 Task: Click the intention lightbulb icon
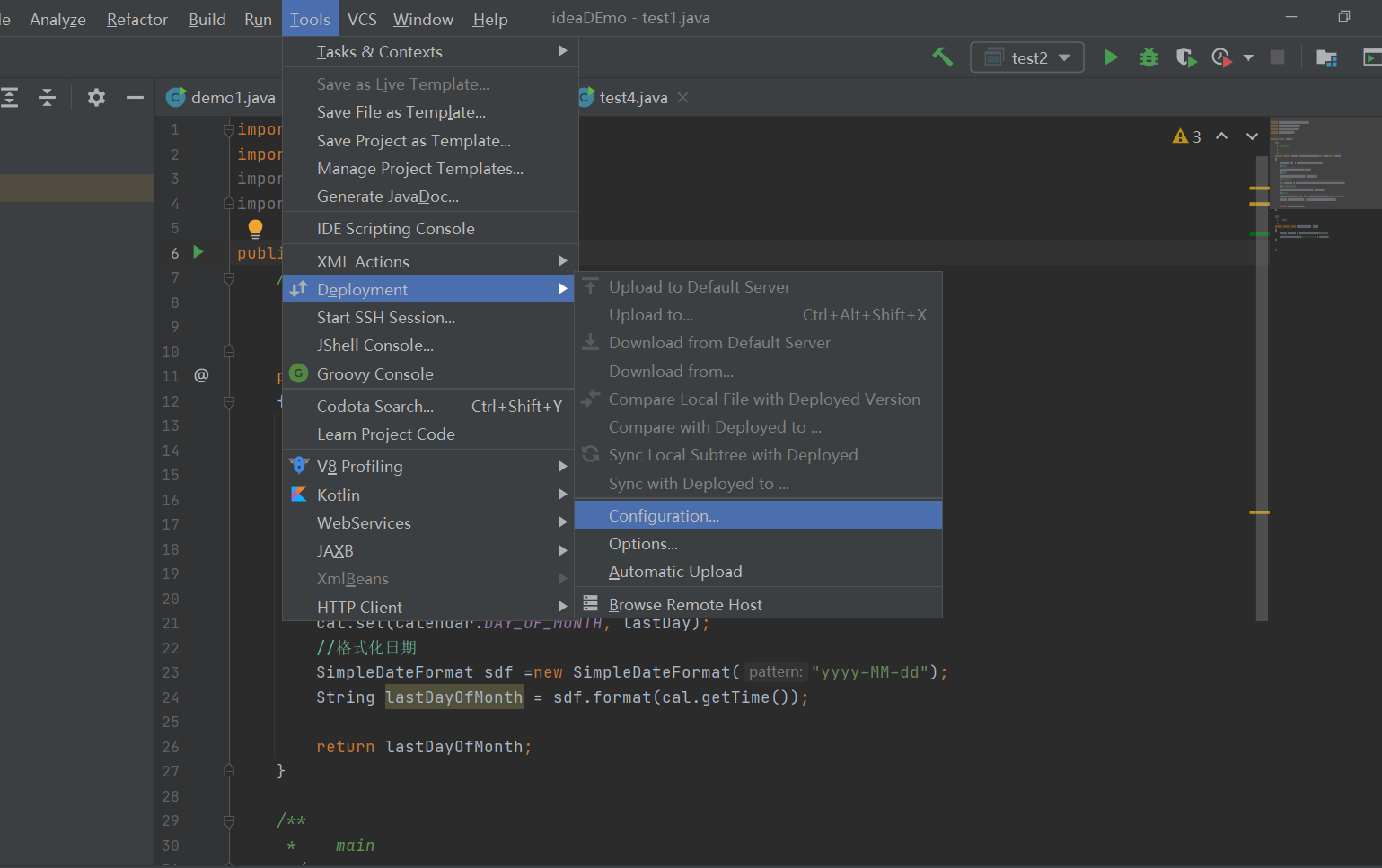tap(255, 228)
